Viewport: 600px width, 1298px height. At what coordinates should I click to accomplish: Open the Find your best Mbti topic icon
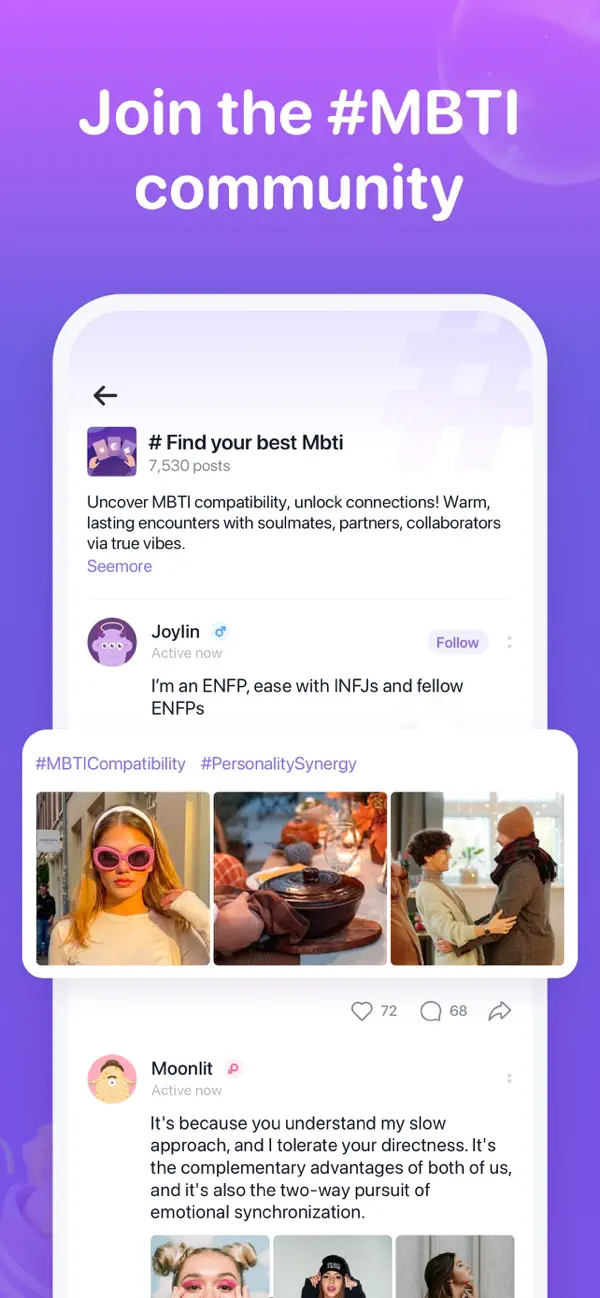[112, 452]
